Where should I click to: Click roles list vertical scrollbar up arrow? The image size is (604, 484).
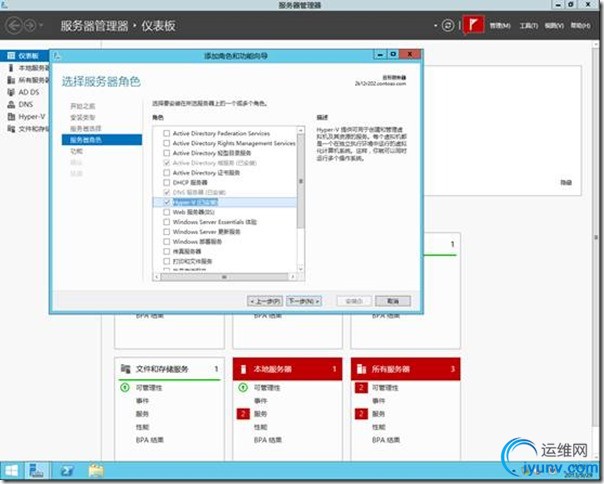click(301, 131)
